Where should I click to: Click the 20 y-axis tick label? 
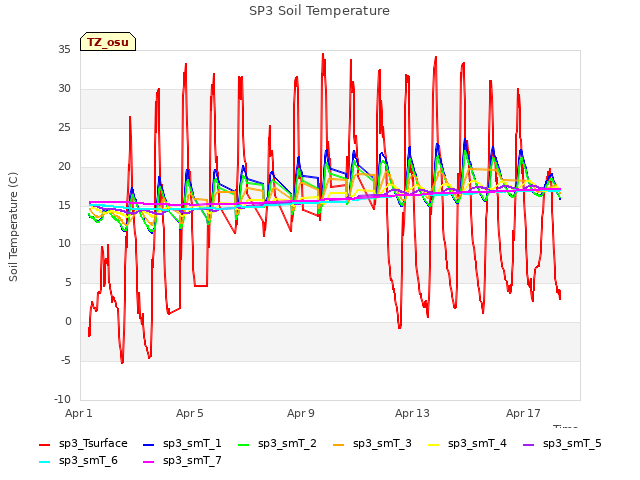(64, 167)
